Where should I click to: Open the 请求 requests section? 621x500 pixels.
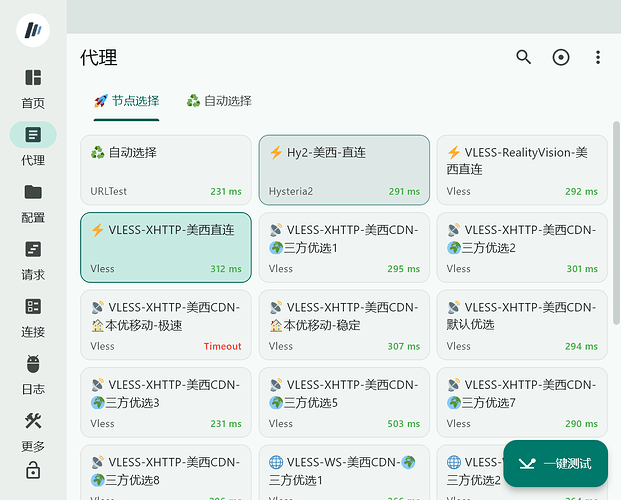pyautogui.click(x=33, y=261)
